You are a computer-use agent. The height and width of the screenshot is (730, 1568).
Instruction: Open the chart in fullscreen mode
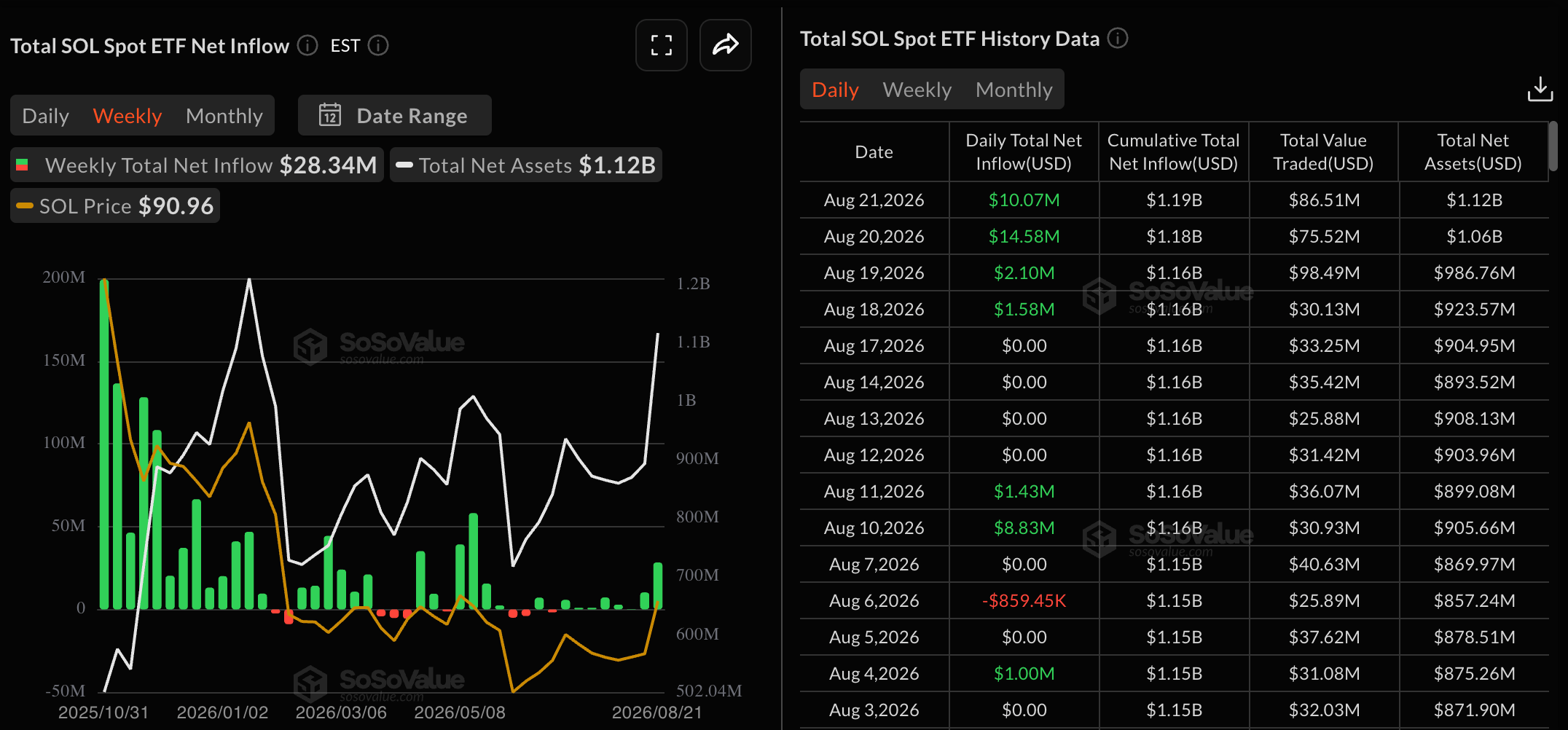661,45
